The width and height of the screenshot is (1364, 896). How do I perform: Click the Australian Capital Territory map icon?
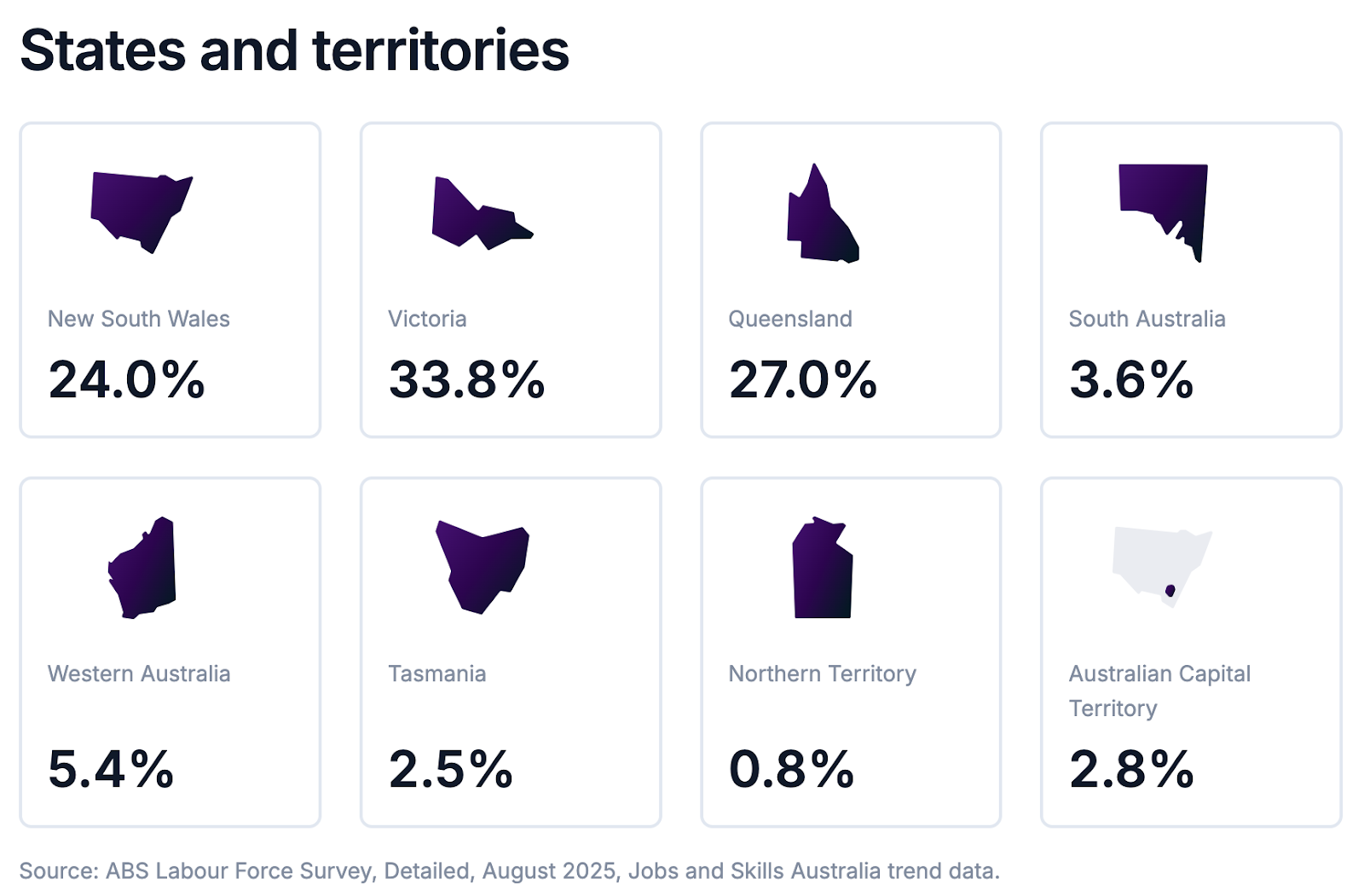coord(1161,564)
